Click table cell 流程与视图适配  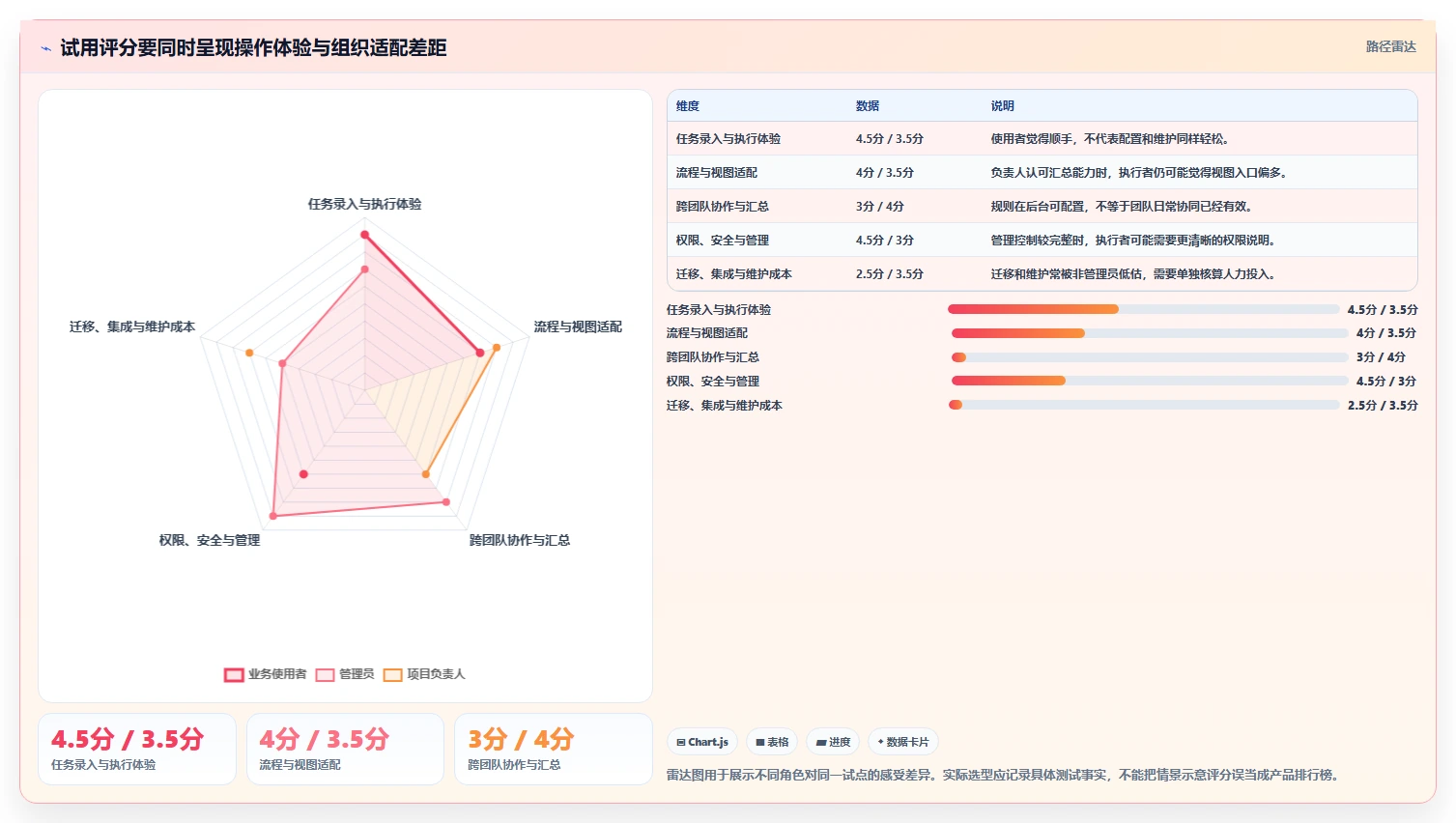(x=717, y=173)
